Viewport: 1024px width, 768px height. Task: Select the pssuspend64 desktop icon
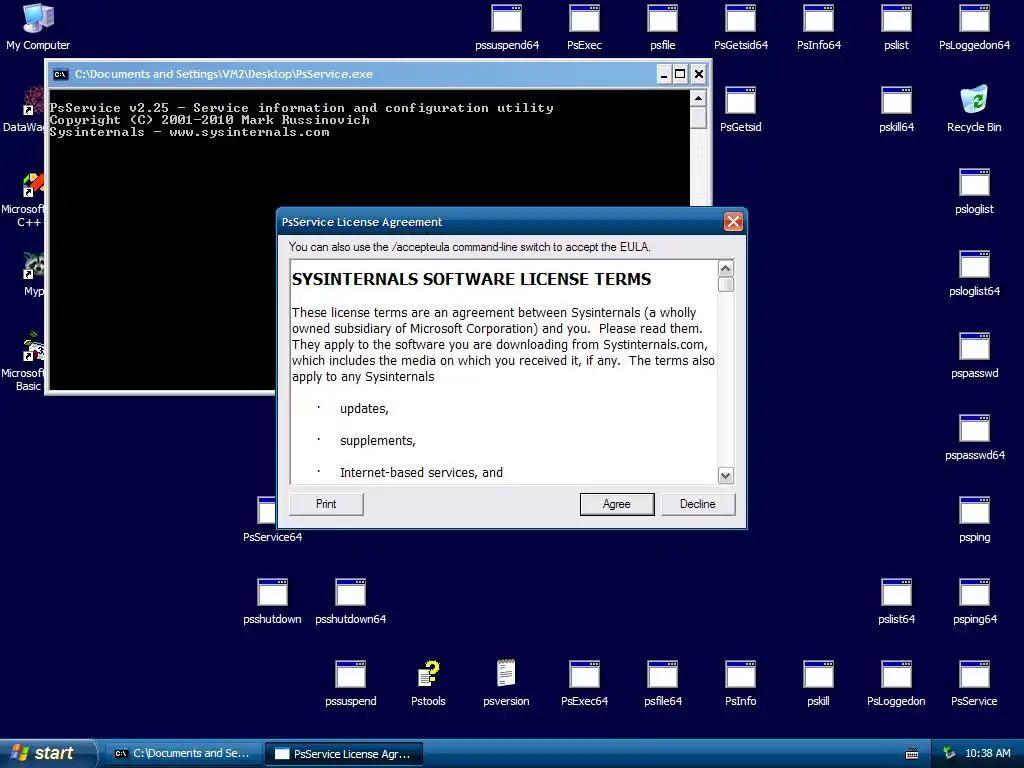(x=507, y=27)
